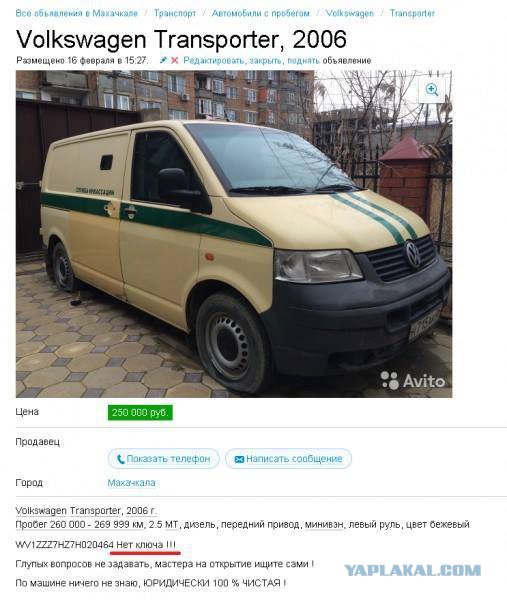Image resolution: width=507 pixels, height=600 pixels.
Task: Click the red X close-listing icon
Action: click(174, 60)
